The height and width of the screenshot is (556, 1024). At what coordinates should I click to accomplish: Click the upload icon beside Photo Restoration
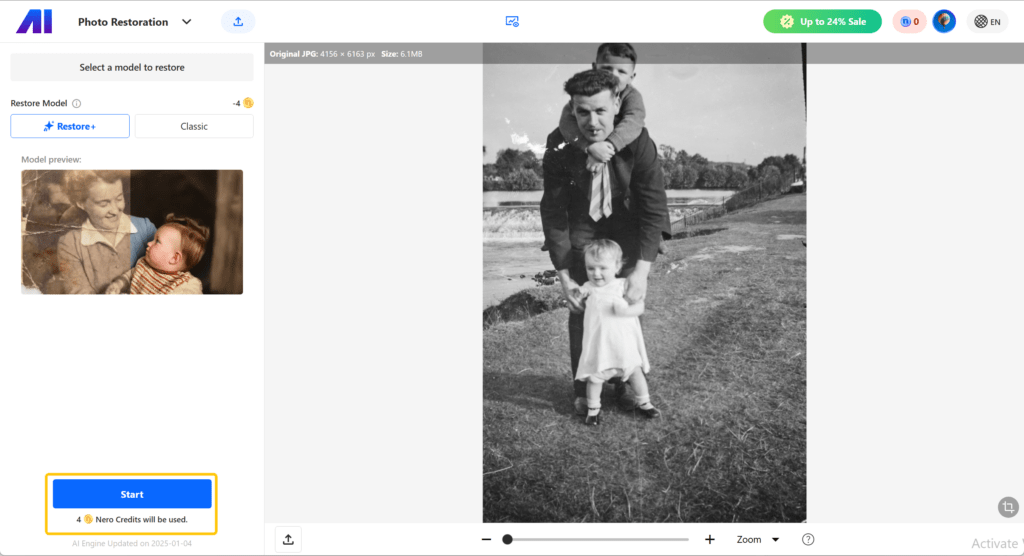point(238,21)
